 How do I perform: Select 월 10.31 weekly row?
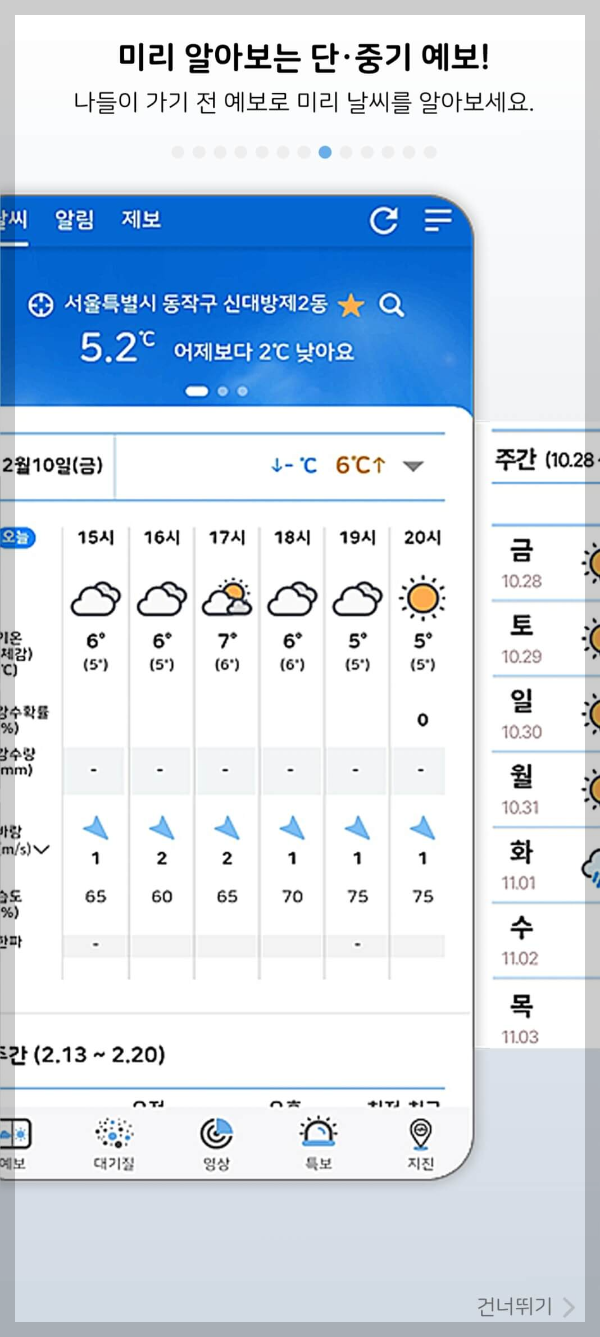pyautogui.click(x=545, y=789)
